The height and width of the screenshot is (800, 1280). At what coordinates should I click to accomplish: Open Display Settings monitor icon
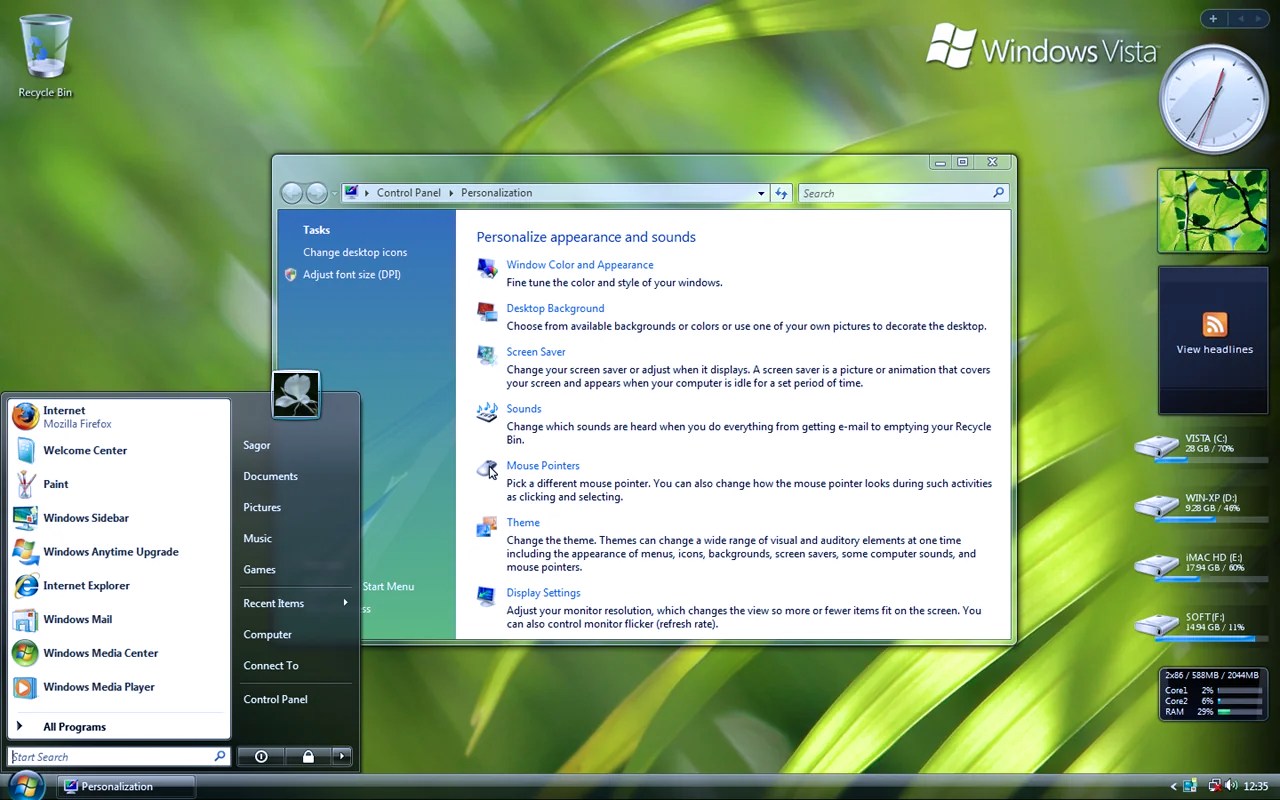pyautogui.click(x=487, y=595)
